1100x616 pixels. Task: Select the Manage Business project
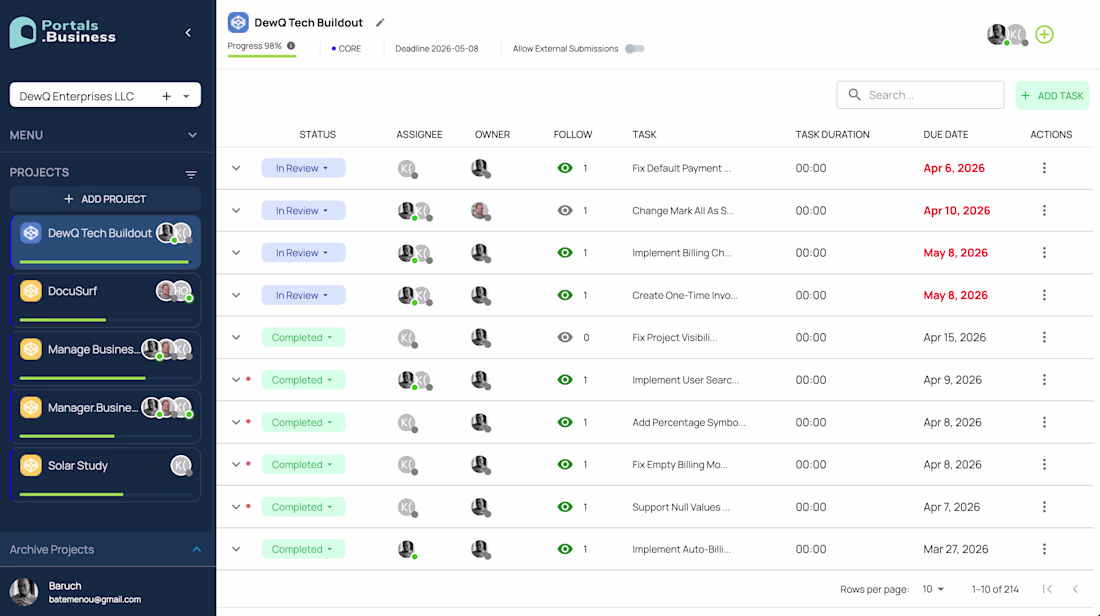(105, 359)
